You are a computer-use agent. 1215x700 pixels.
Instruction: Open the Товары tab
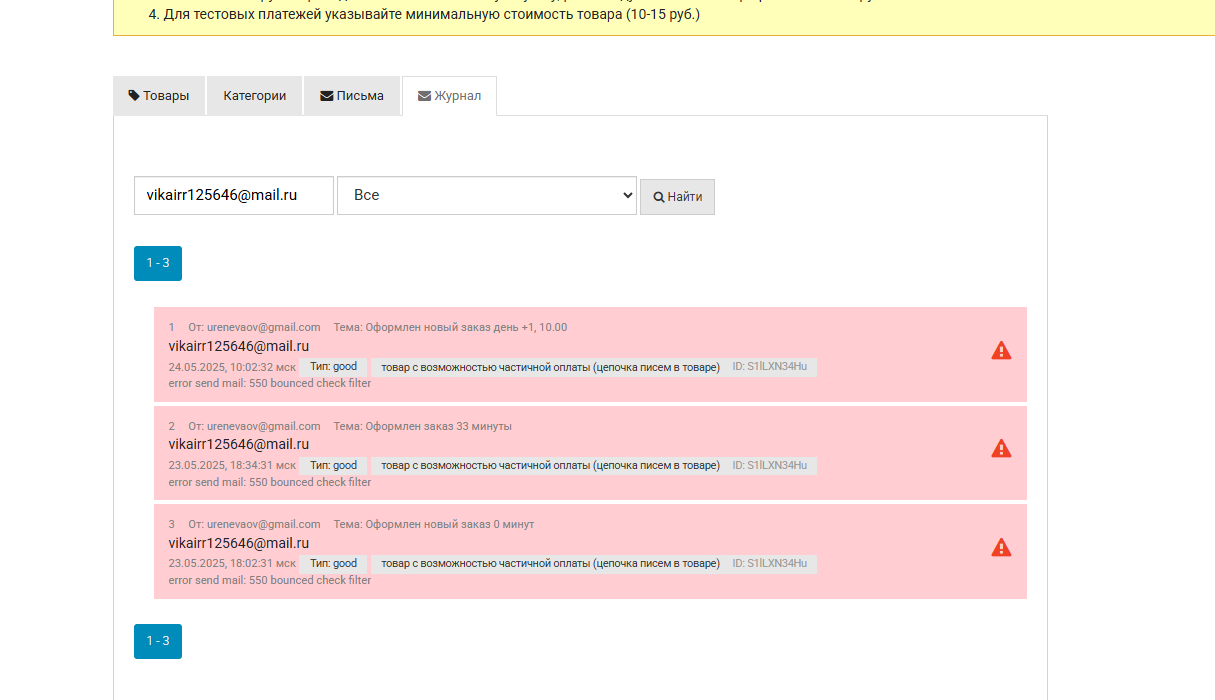159,96
